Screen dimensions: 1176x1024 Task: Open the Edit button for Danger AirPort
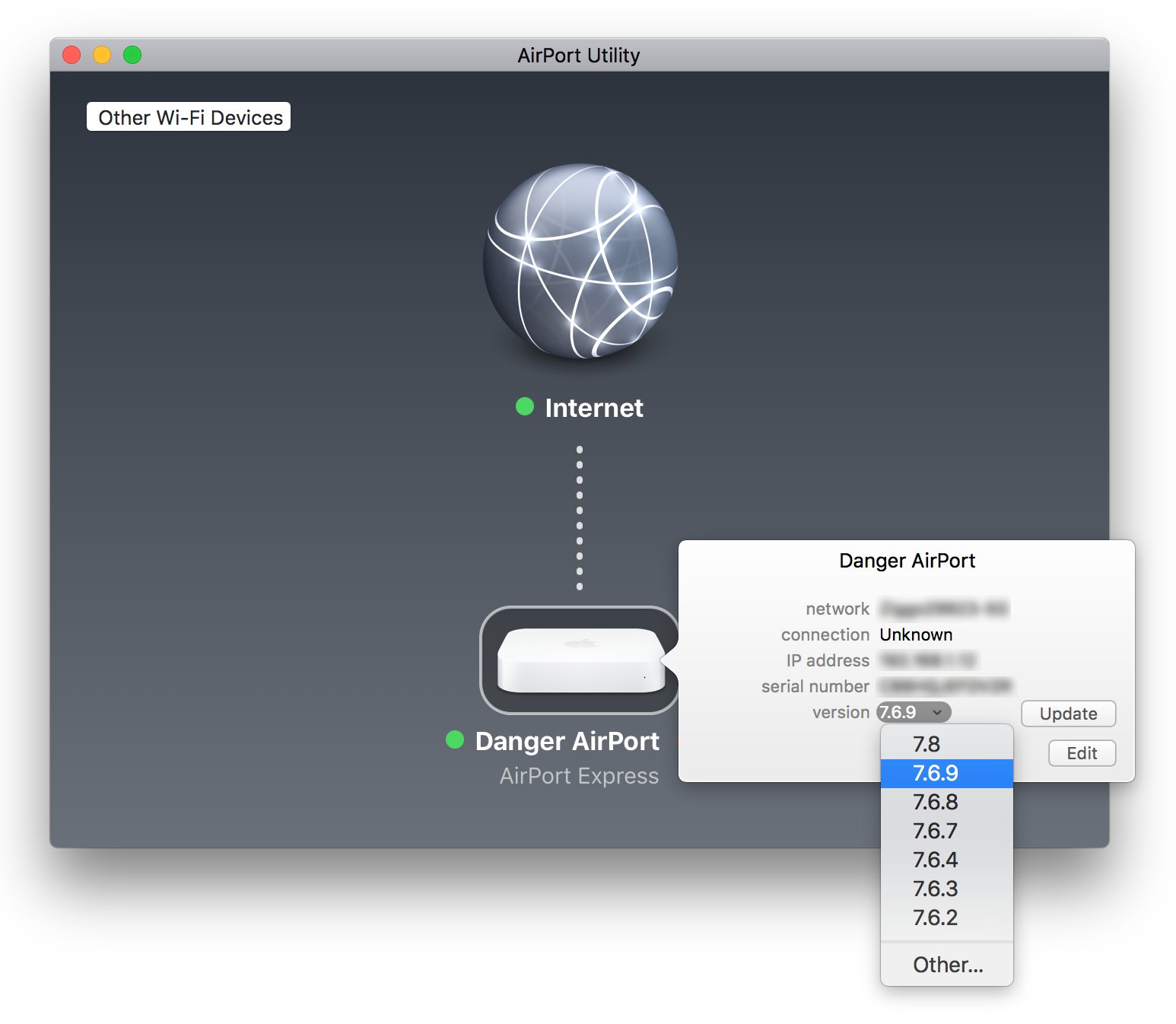(1082, 753)
